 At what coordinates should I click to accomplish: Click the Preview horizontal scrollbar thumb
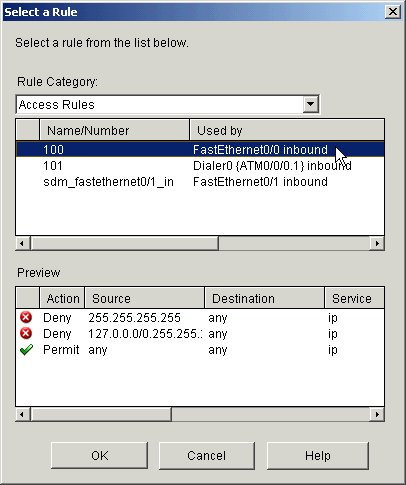tap(101, 414)
